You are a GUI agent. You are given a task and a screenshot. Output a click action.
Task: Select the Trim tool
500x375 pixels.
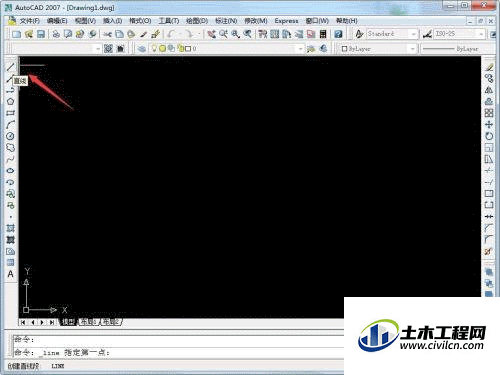489,171
